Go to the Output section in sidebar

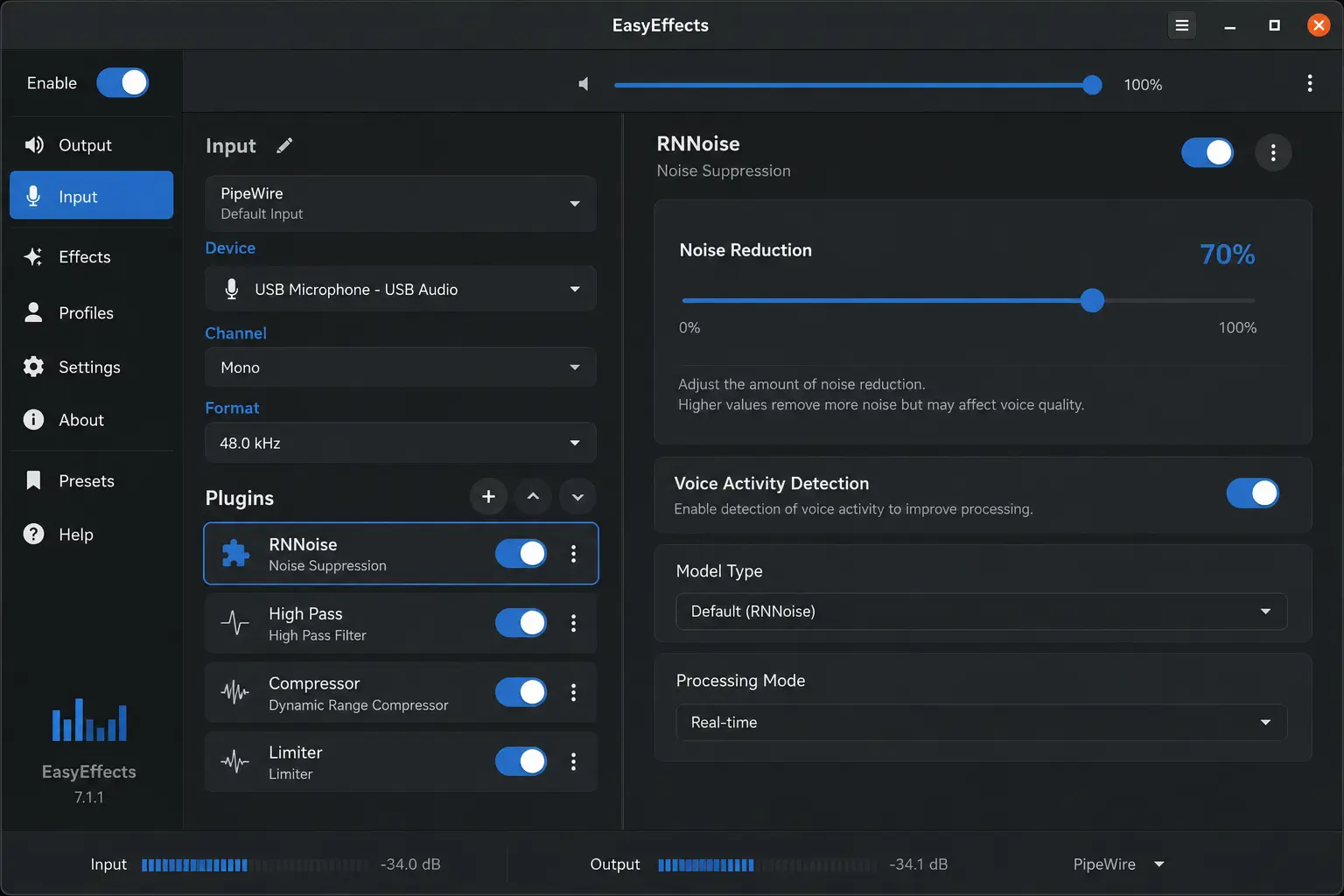[91, 145]
